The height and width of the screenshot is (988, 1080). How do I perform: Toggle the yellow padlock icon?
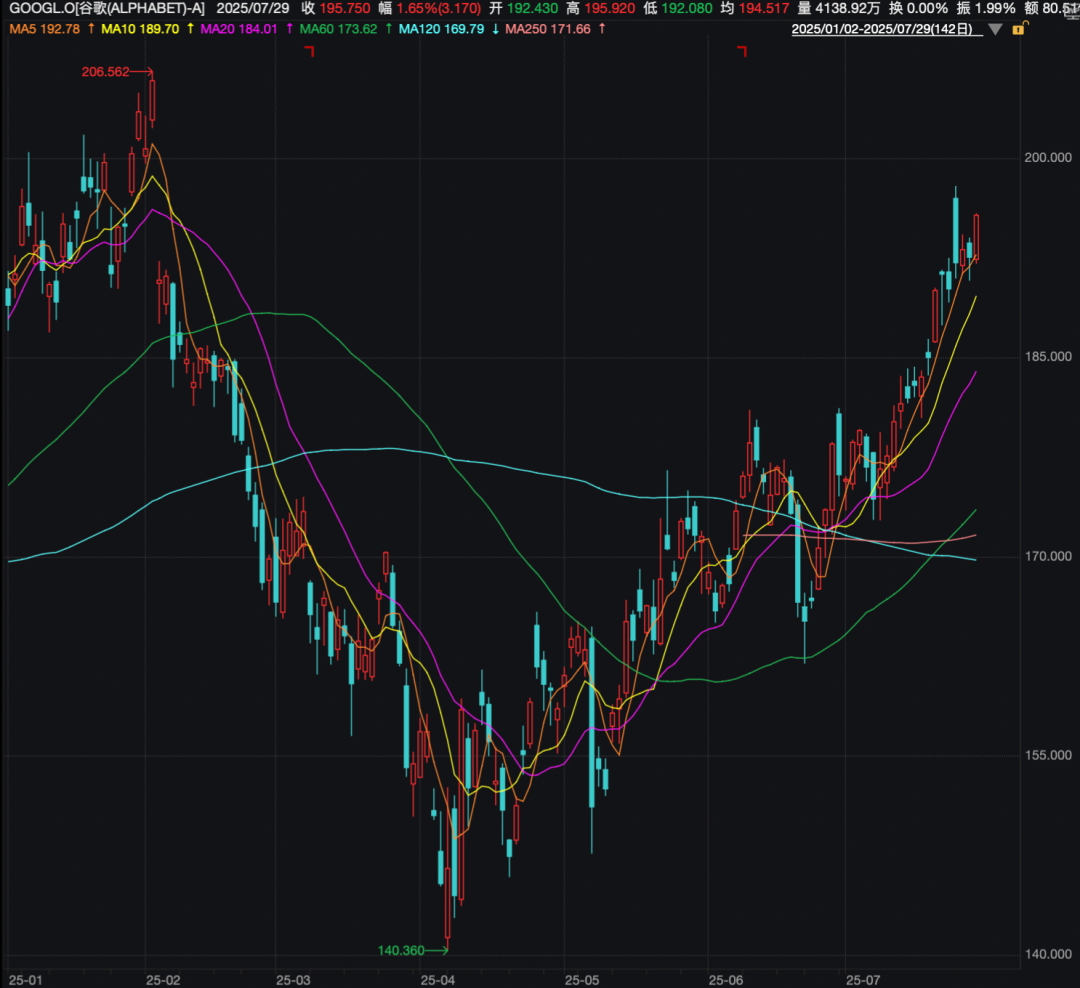(x=1019, y=28)
